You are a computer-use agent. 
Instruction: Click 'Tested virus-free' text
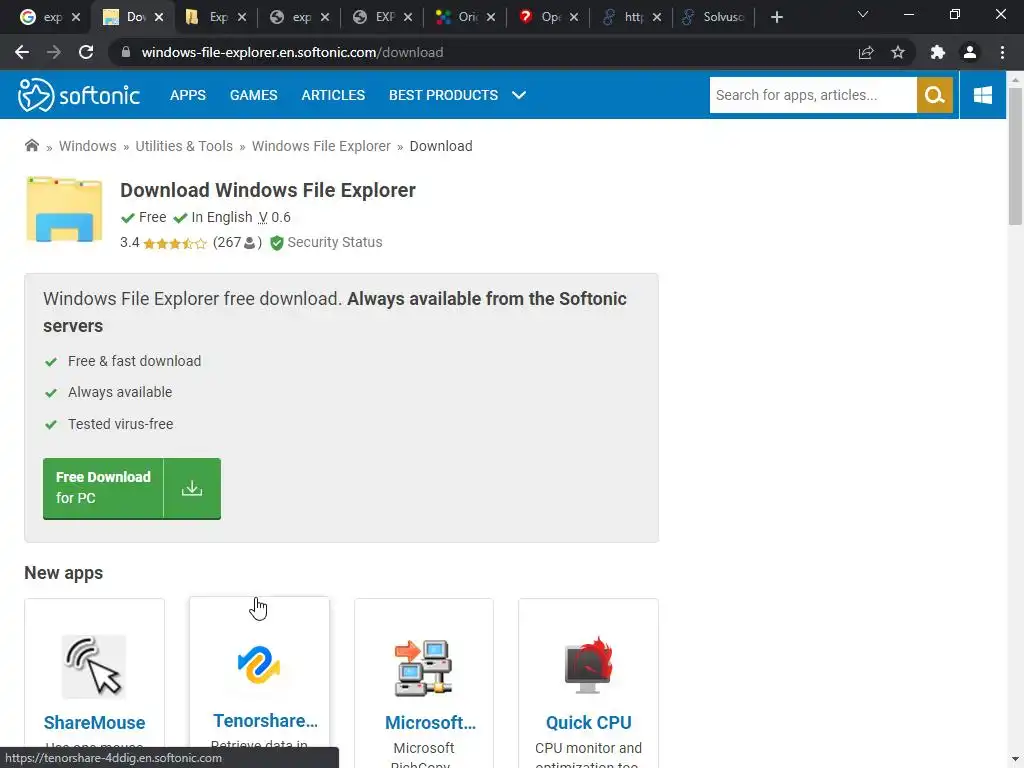click(121, 424)
